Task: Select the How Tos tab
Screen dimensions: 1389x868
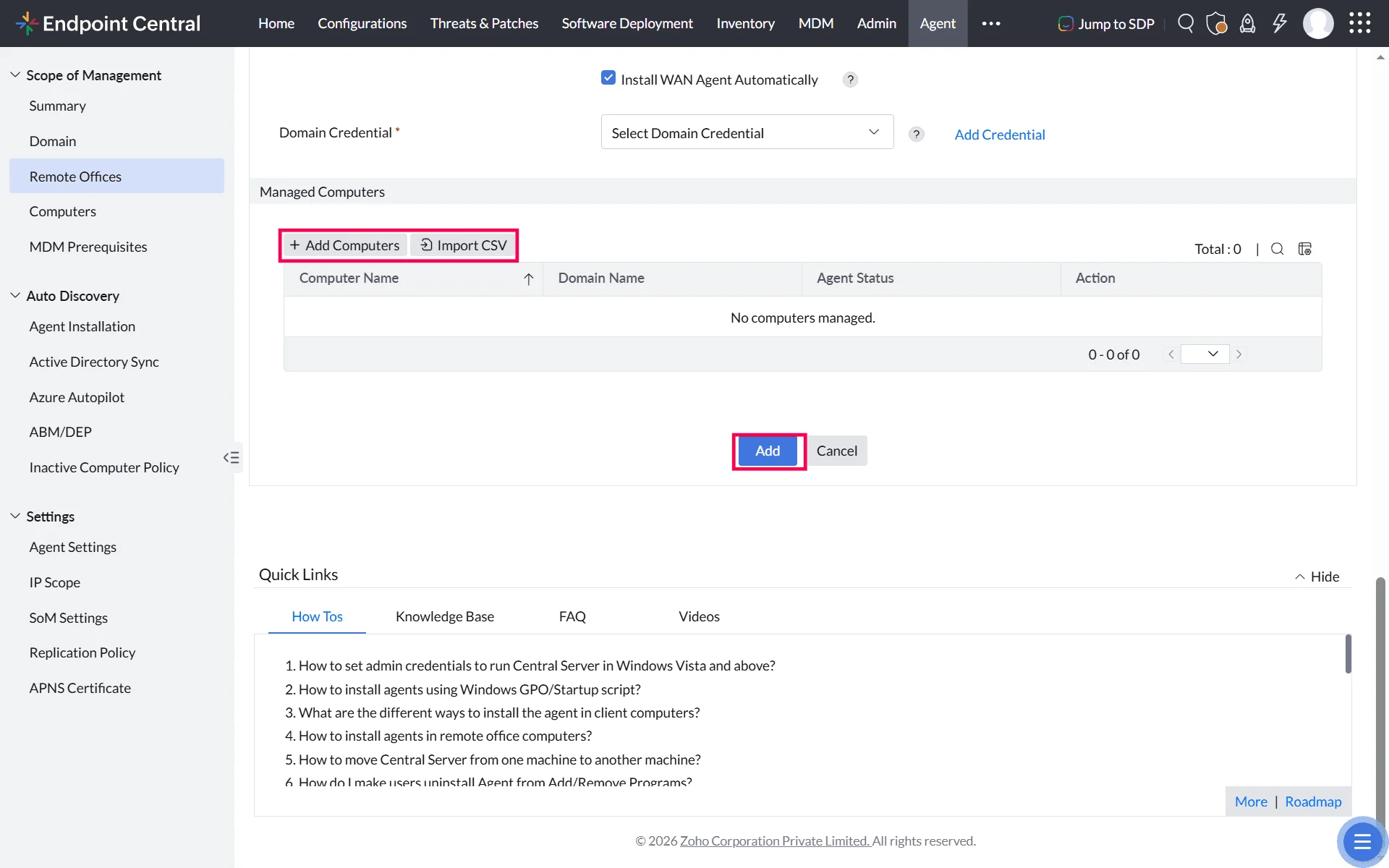Action: click(317, 616)
